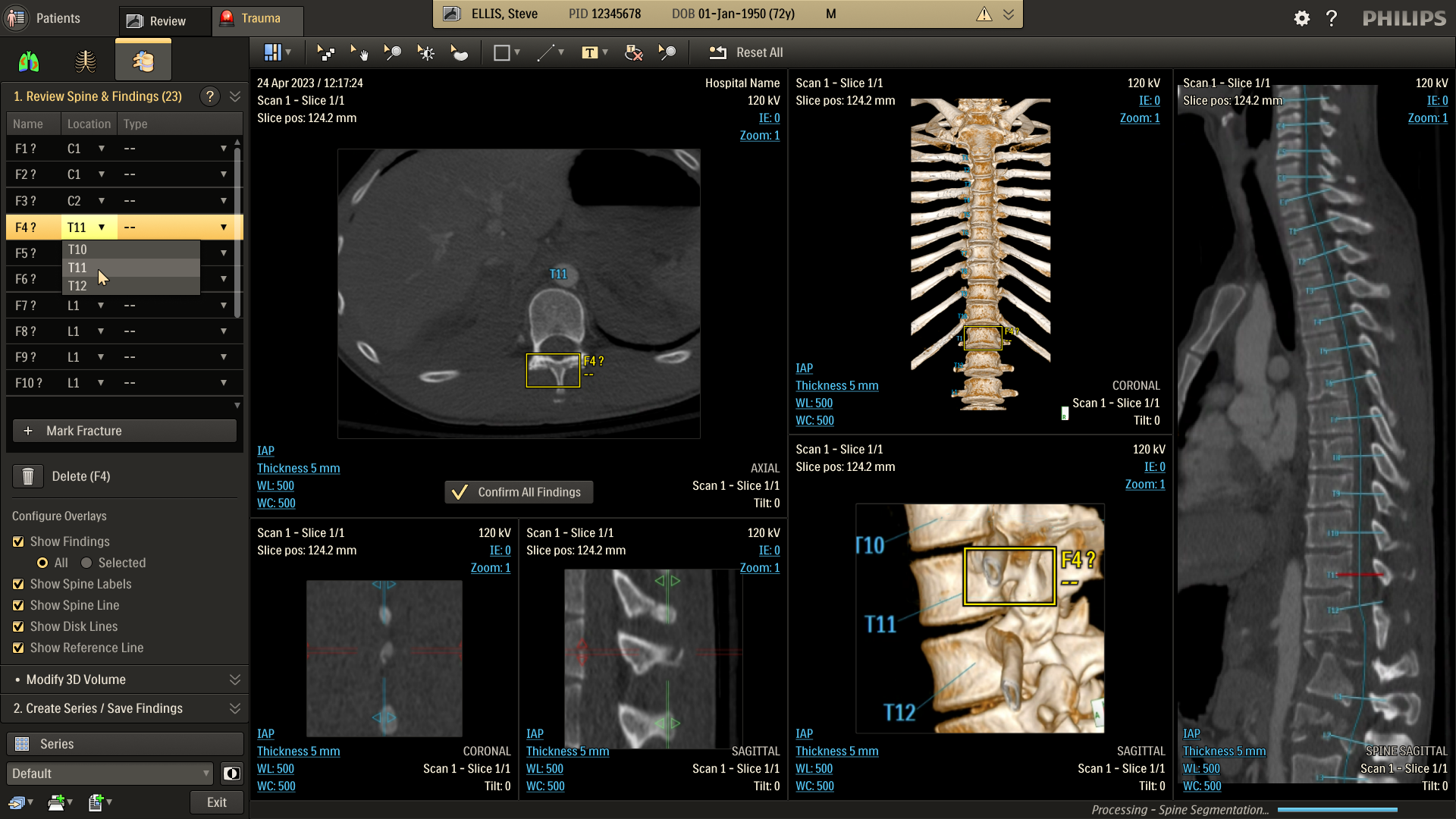Screen dimensions: 1456x819
Task: Select the window level brightness tool
Action: (x=425, y=52)
